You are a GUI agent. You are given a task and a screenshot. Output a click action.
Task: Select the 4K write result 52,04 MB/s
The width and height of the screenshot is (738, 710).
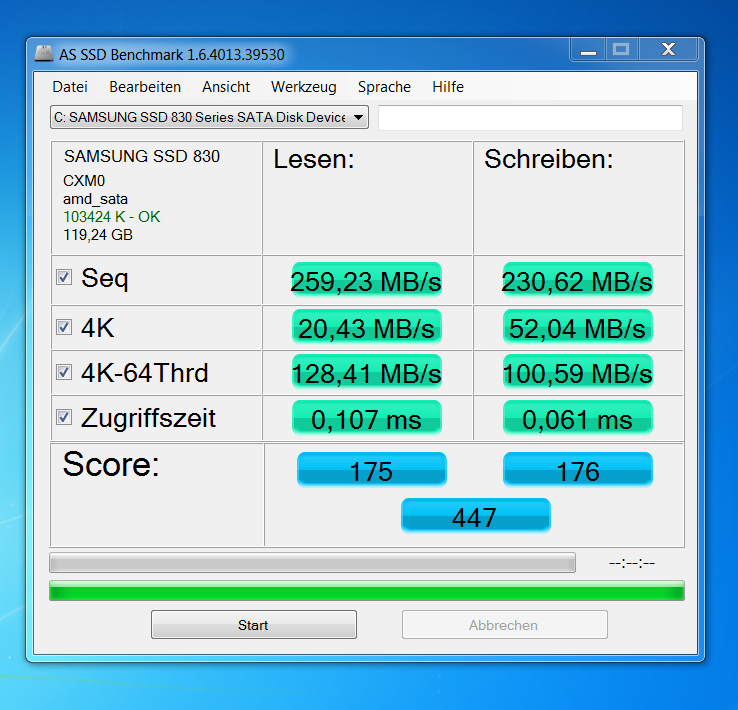(x=578, y=327)
